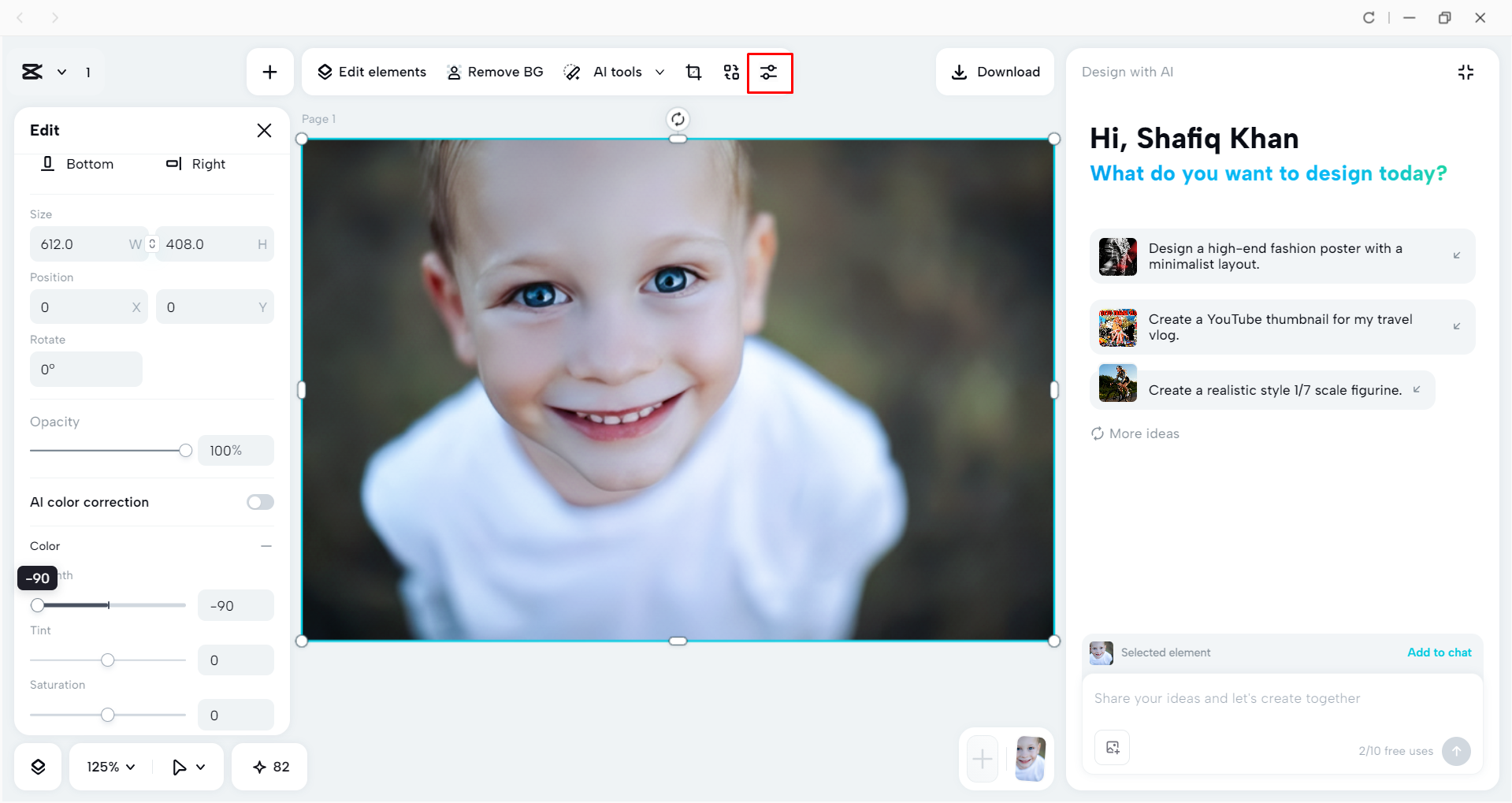Open Edit elements in the toolbar
This screenshot has width=1512, height=803.
tap(371, 72)
